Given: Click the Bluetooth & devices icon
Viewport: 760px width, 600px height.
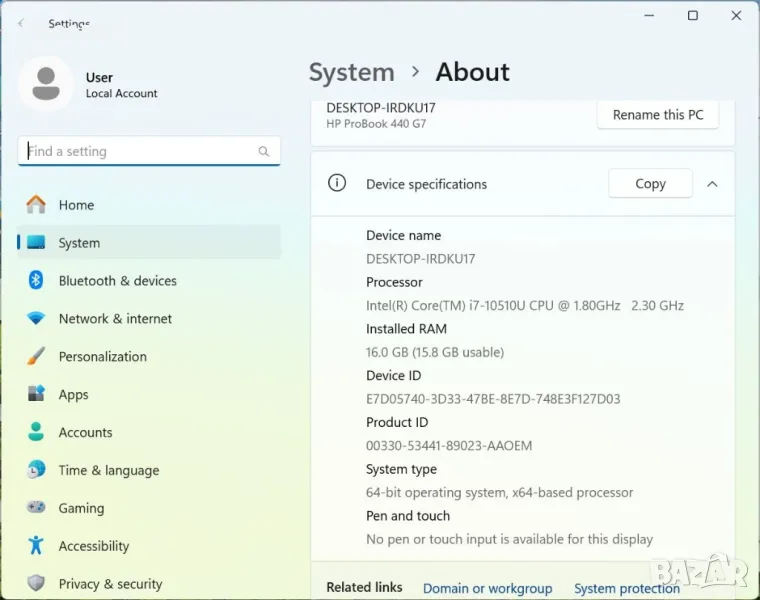Looking at the screenshot, I should [36, 281].
